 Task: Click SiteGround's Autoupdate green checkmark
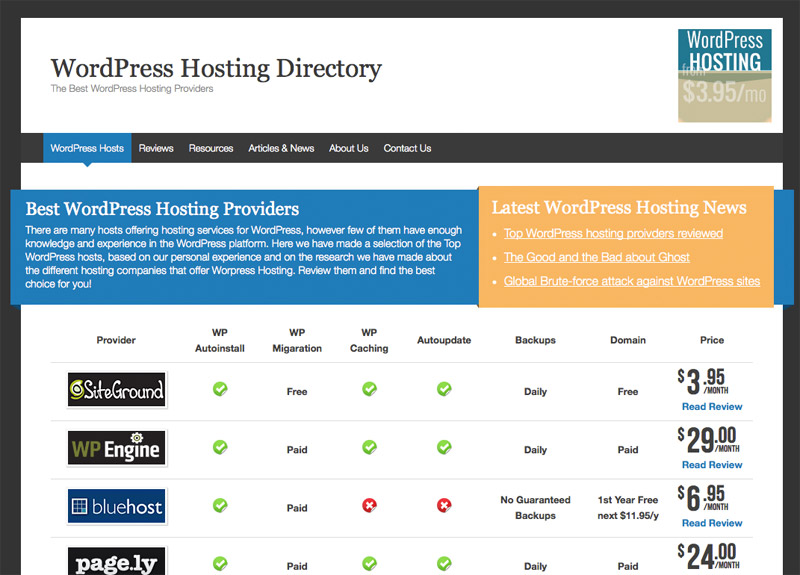[x=444, y=389]
